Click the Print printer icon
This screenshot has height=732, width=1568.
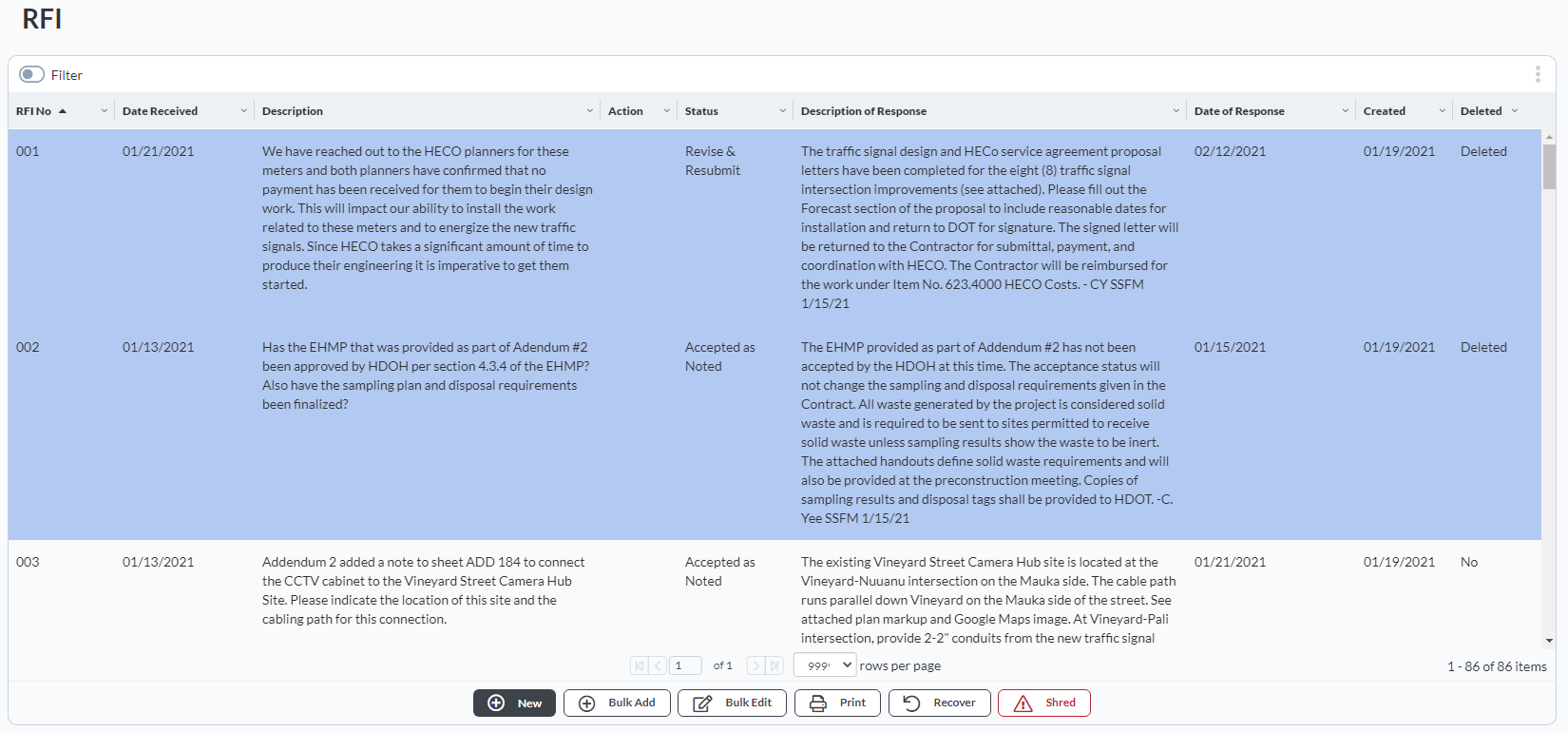click(x=817, y=703)
